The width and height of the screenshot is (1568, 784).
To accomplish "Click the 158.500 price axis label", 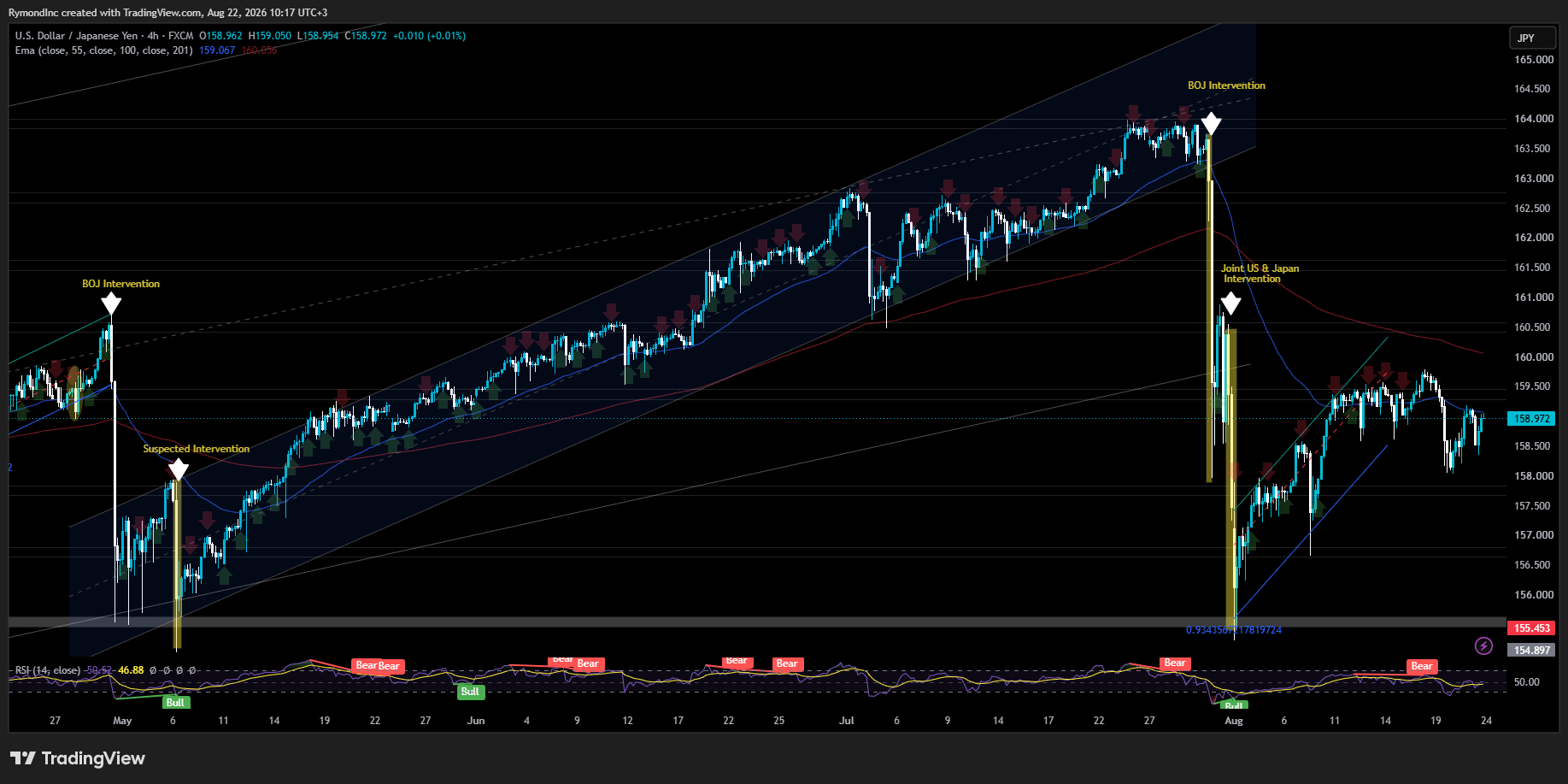I will pos(1534,446).
